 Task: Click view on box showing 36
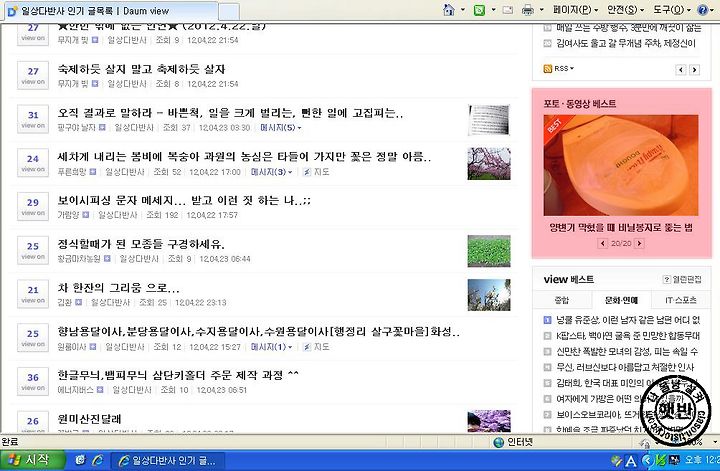pyautogui.click(x=33, y=381)
